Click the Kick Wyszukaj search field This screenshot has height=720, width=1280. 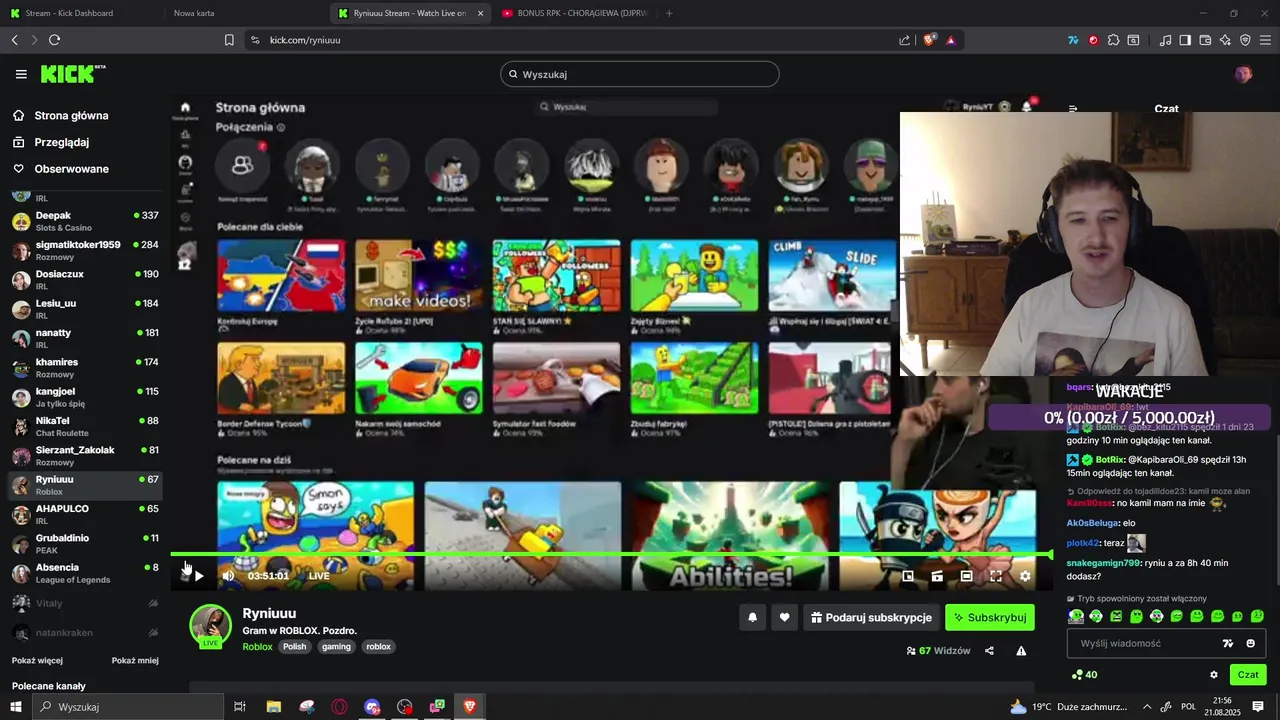(640, 74)
